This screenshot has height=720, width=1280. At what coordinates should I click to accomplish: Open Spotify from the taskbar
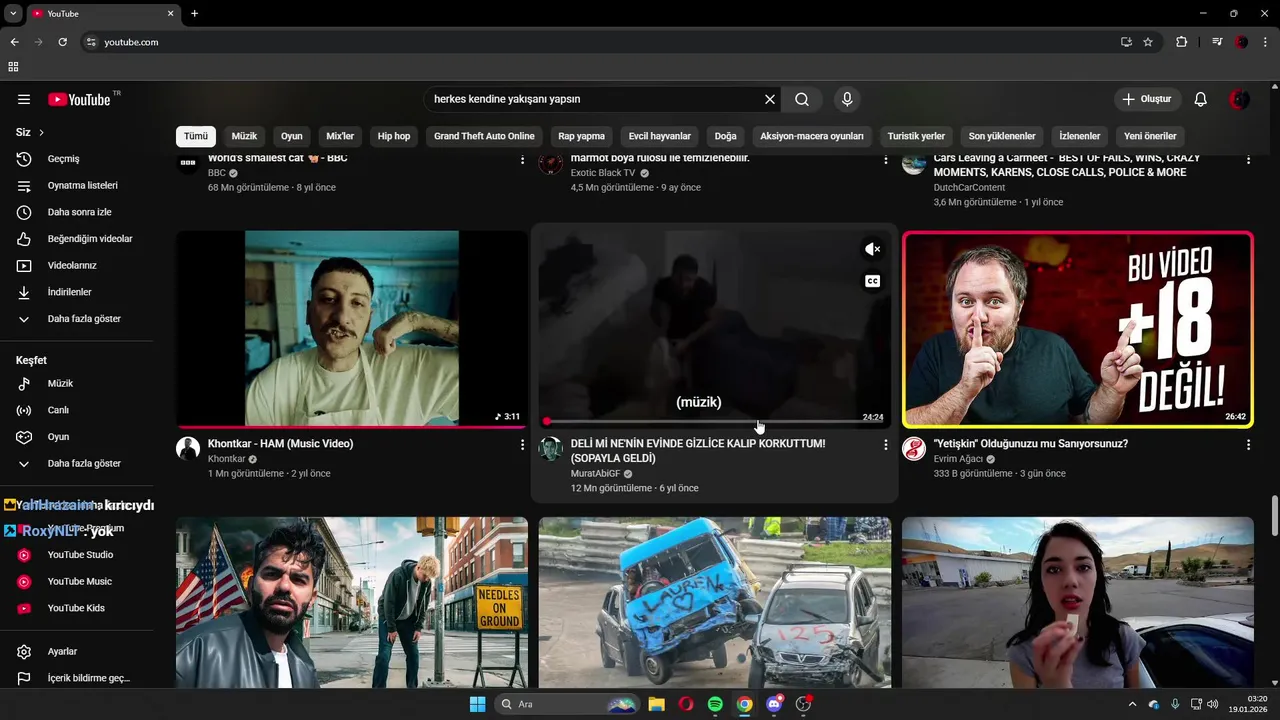pos(715,704)
